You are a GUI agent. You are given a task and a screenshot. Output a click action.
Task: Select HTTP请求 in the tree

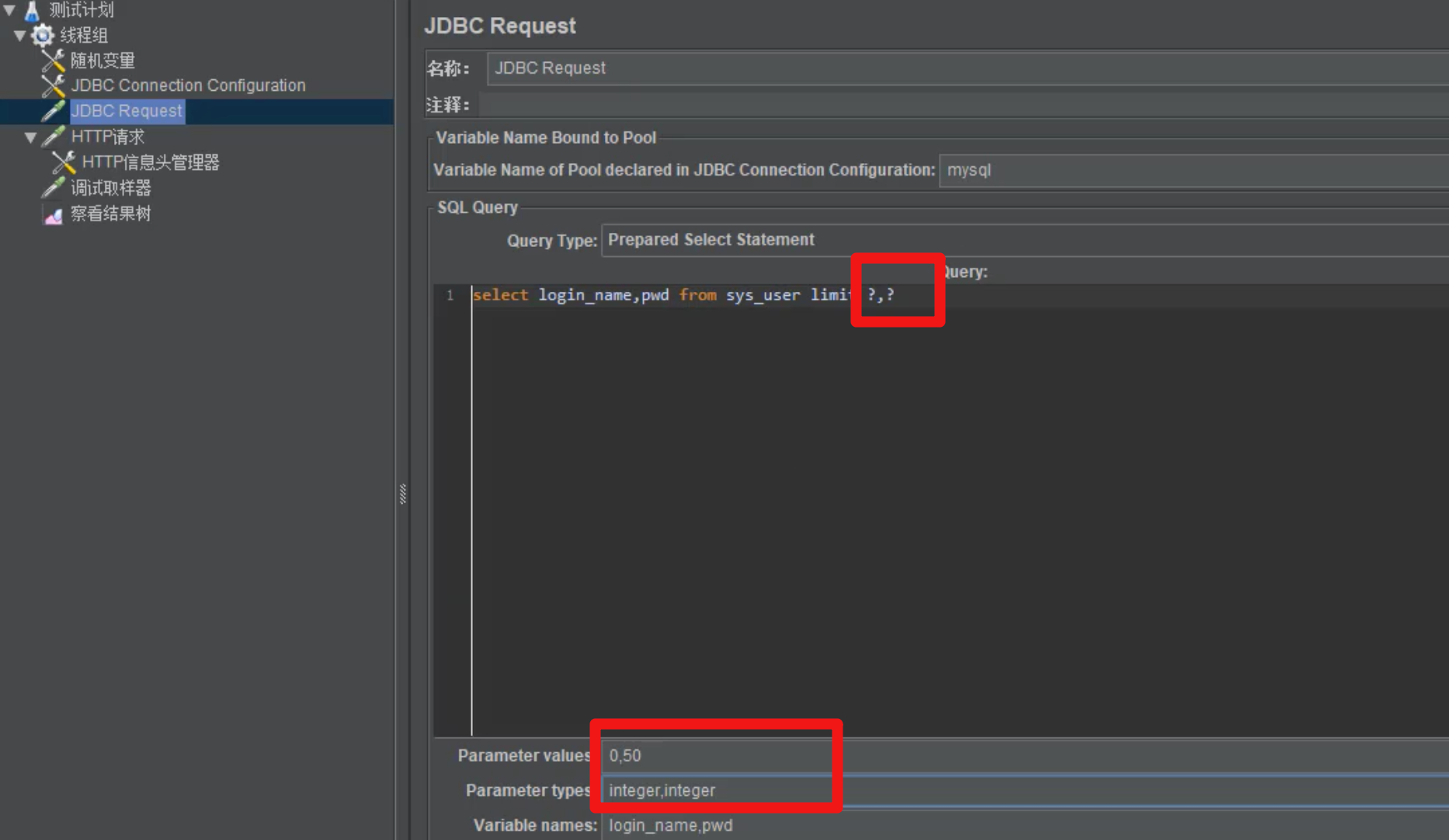click(108, 137)
